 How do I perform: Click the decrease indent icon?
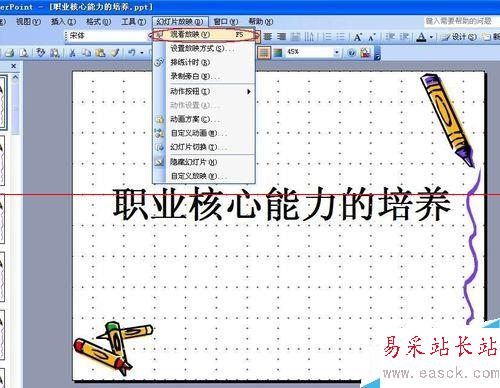(390, 36)
